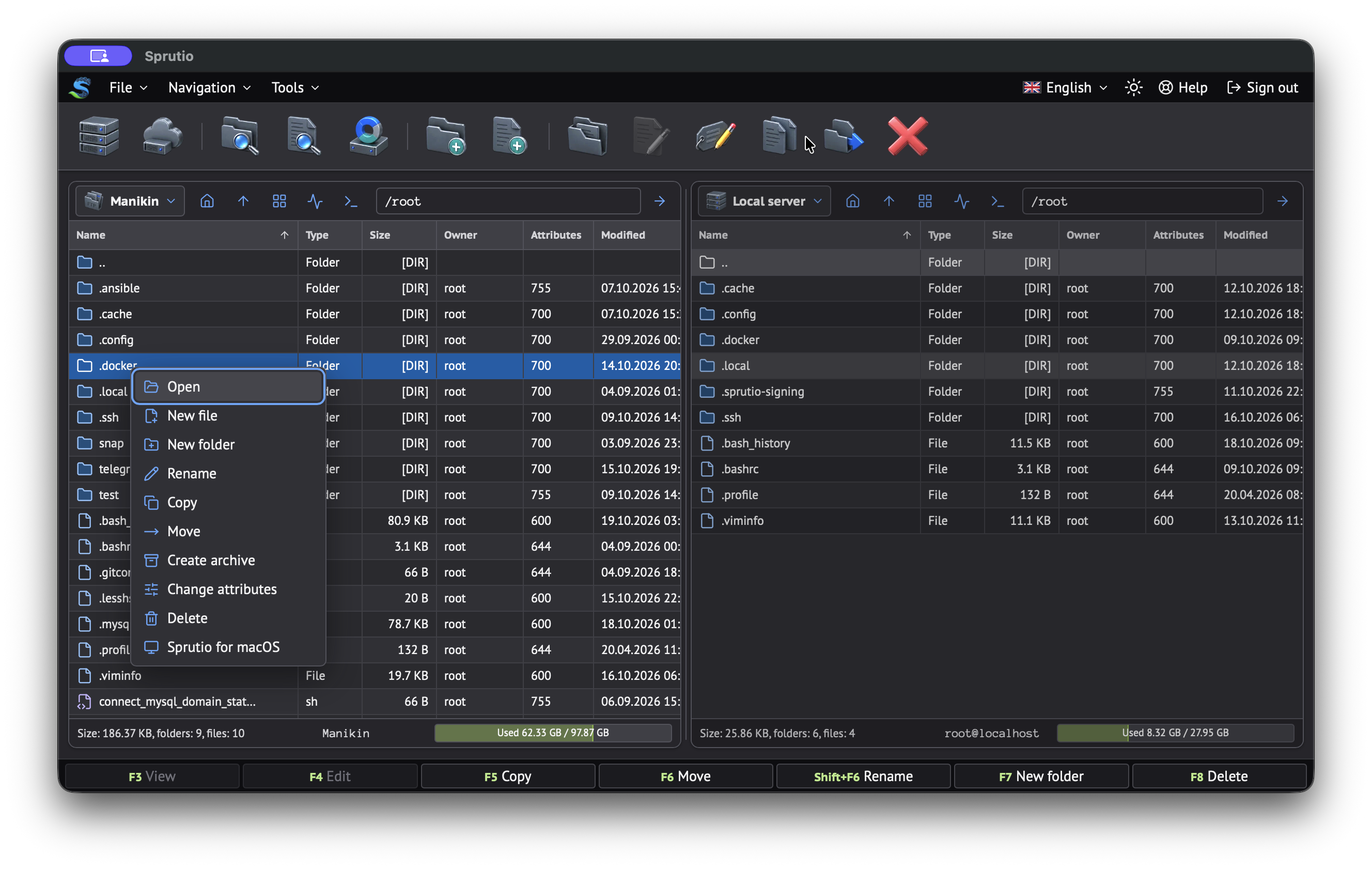Viewport: 1372px width, 869px height.
Task: Click the new file toolbar icon with plus
Action: [x=509, y=136]
